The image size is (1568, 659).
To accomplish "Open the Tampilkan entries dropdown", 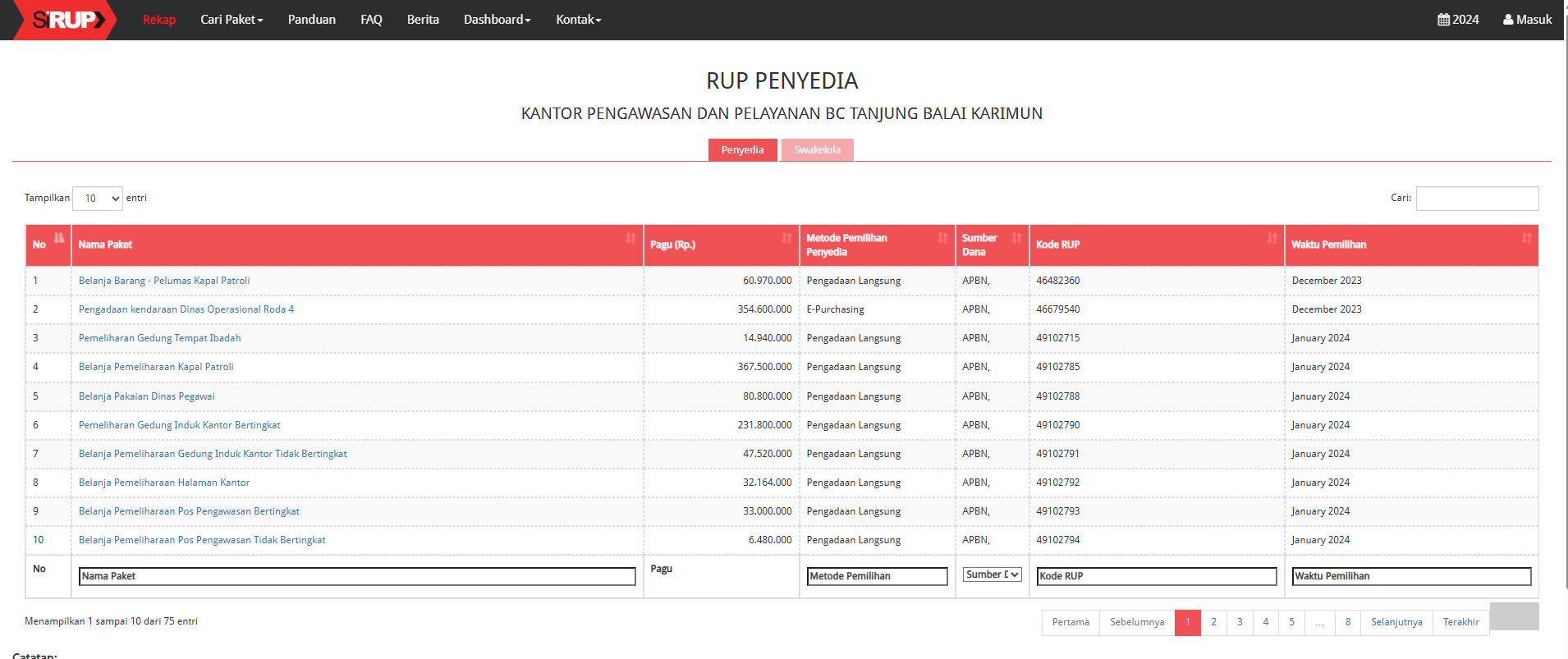I will (98, 199).
